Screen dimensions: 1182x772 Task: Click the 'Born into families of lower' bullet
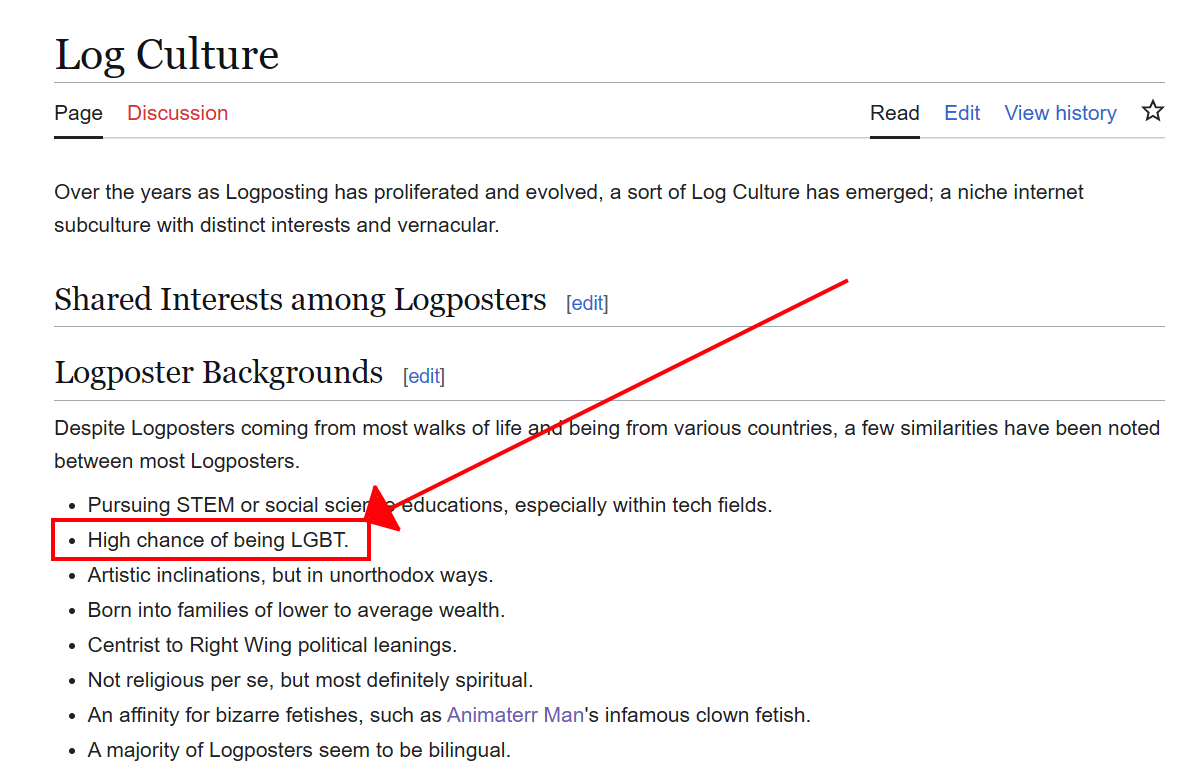point(296,609)
